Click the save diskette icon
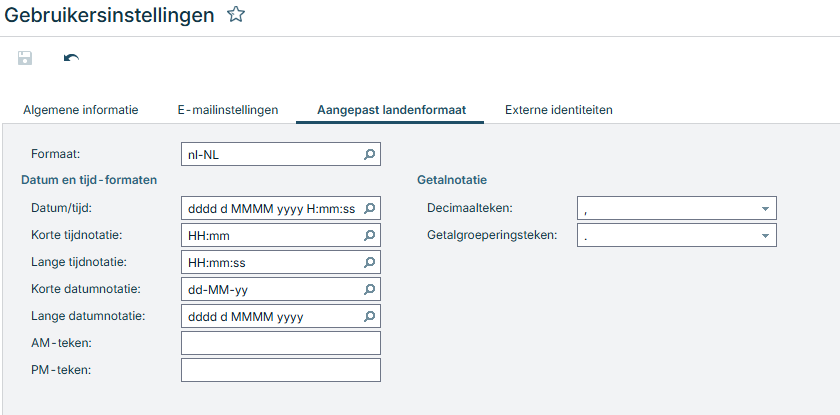840x415 pixels. tap(25, 58)
